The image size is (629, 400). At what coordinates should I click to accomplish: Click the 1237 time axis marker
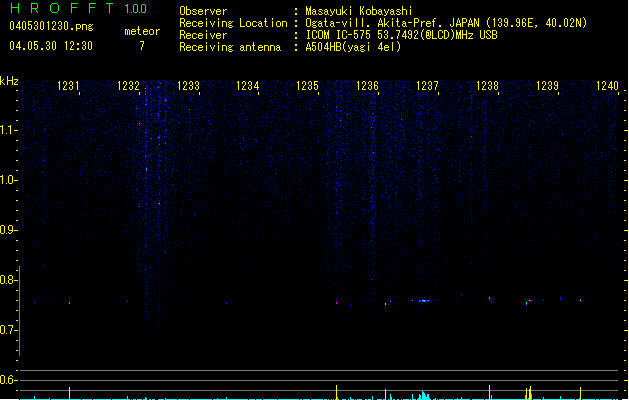point(427,85)
